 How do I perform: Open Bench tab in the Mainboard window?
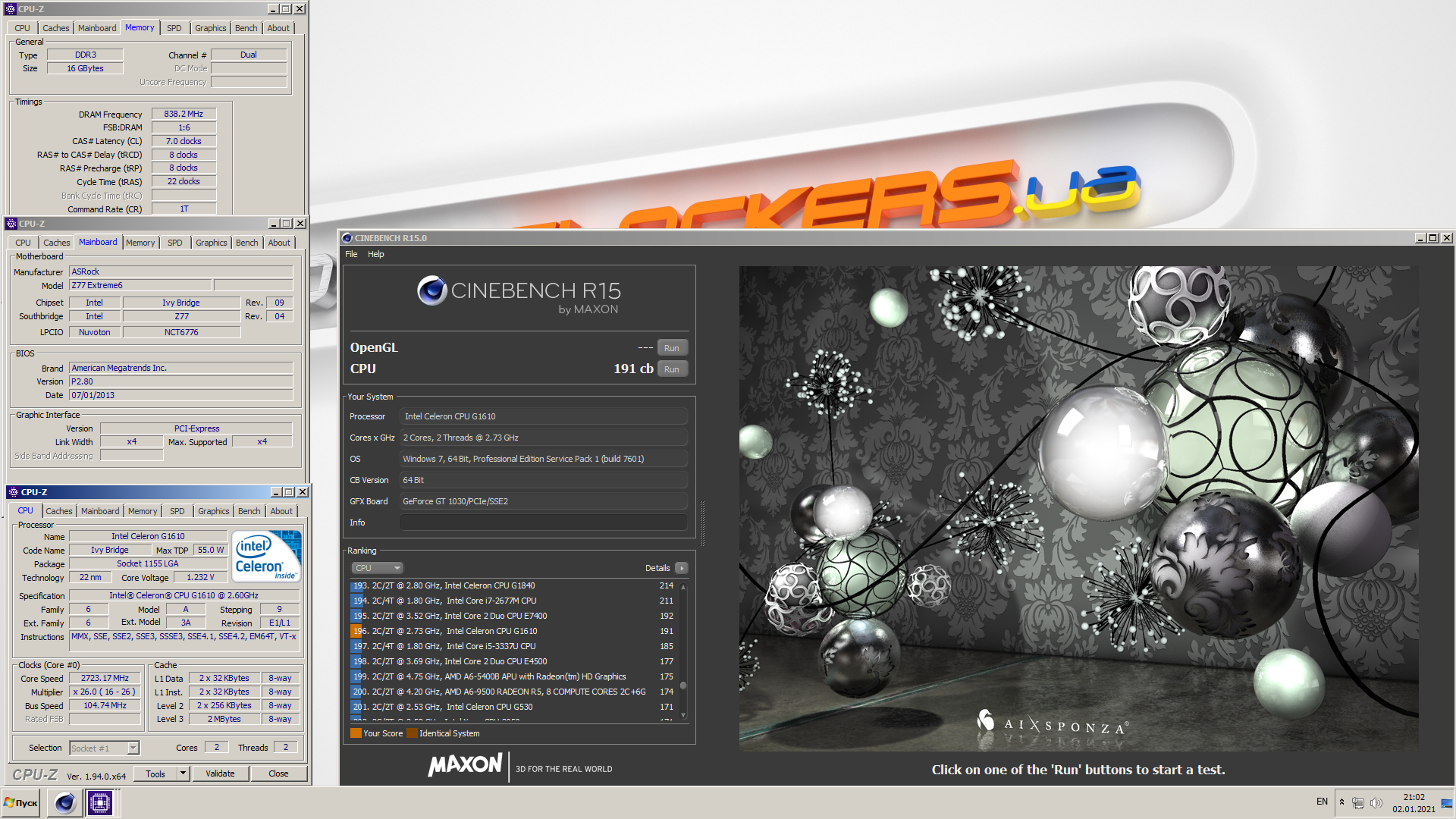coord(247,243)
